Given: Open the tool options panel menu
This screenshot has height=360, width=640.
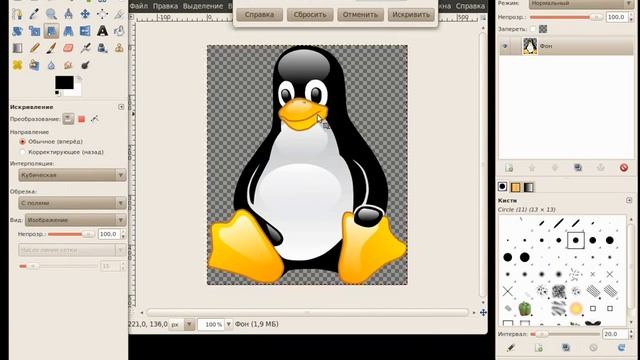Looking at the screenshot, I should (x=121, y=107).
